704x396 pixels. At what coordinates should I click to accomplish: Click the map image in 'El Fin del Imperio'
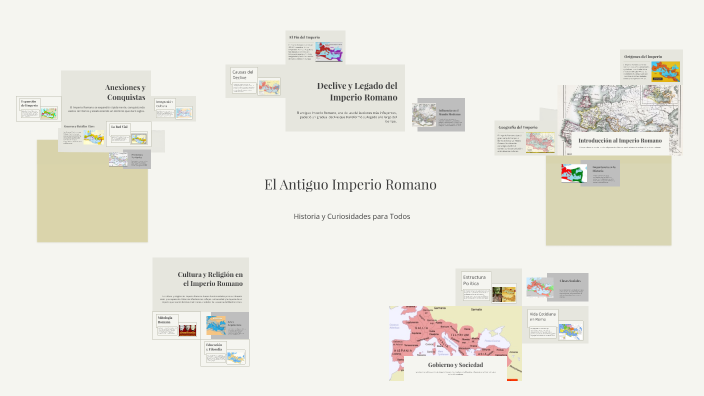[329, 52]
